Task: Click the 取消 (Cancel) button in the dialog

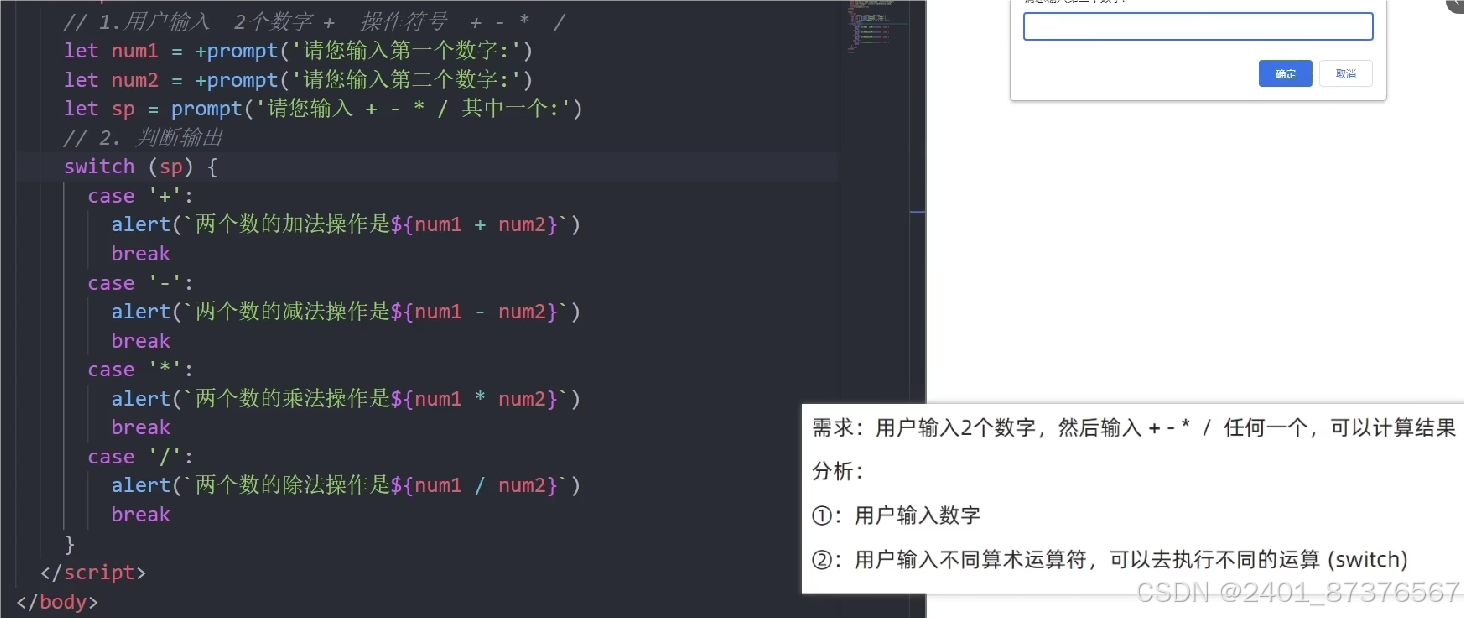Action: (1345, 73)
